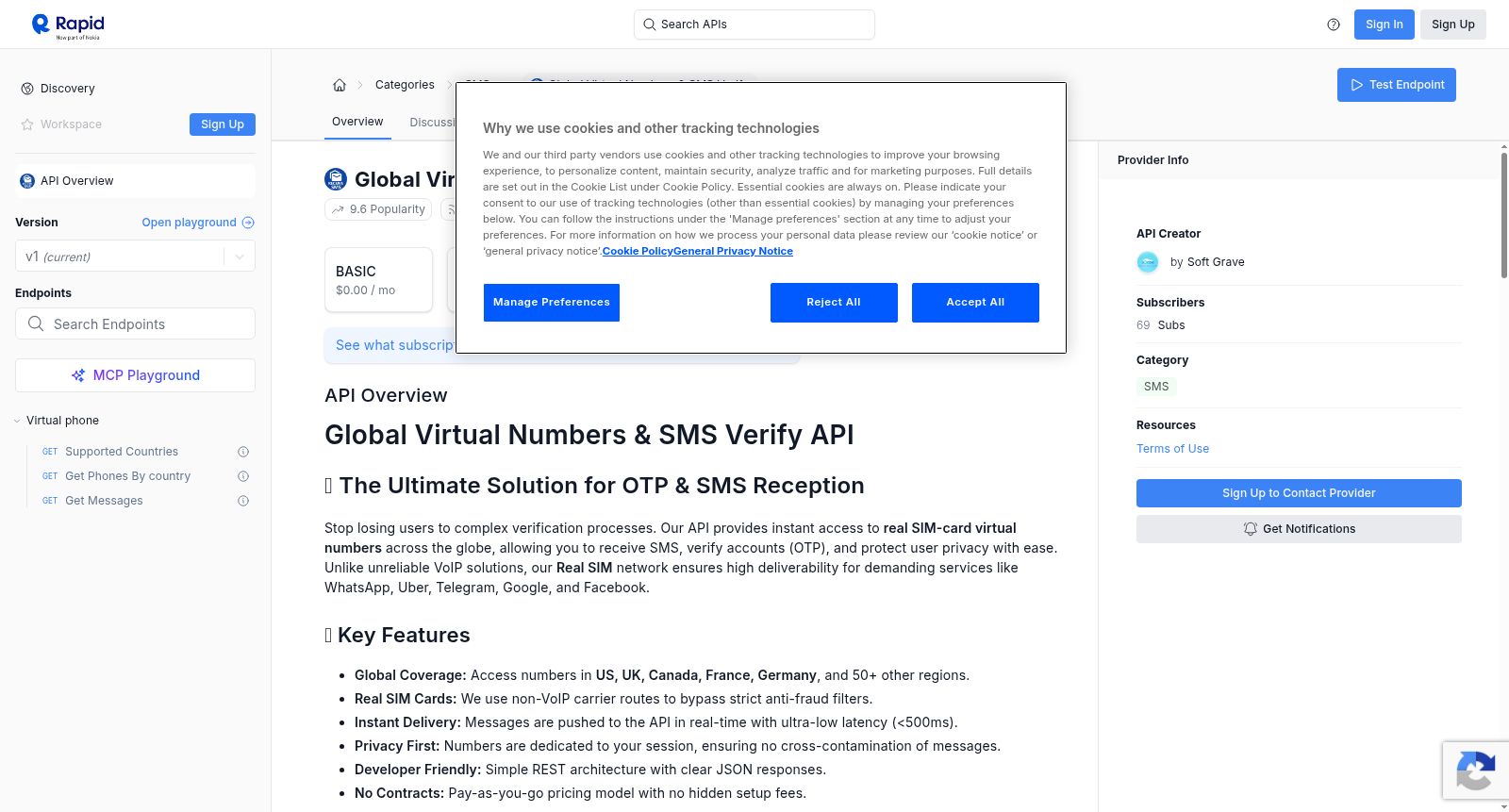Screen dimensions: 1509x812
Task: Click the info icon for Supported Countries
Action: 243,452
